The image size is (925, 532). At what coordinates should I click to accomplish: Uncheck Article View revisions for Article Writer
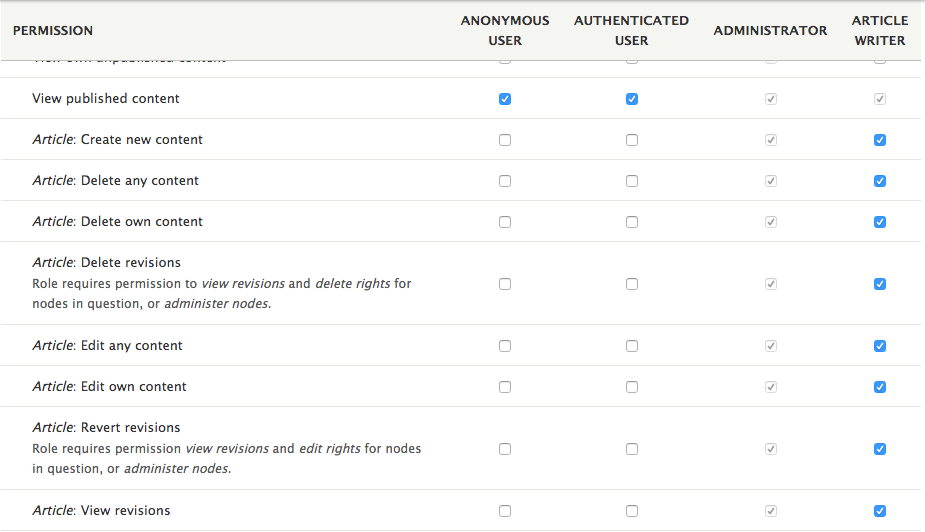(x=880, y=511)
